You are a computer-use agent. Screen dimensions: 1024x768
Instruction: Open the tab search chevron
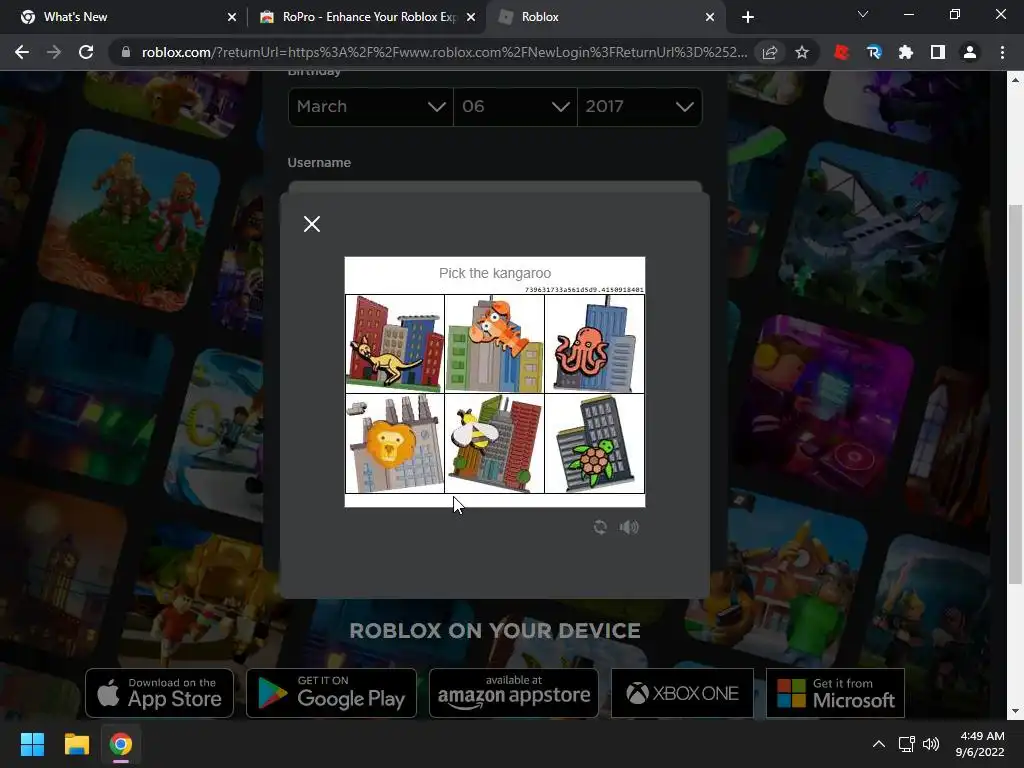coord(863,14)
